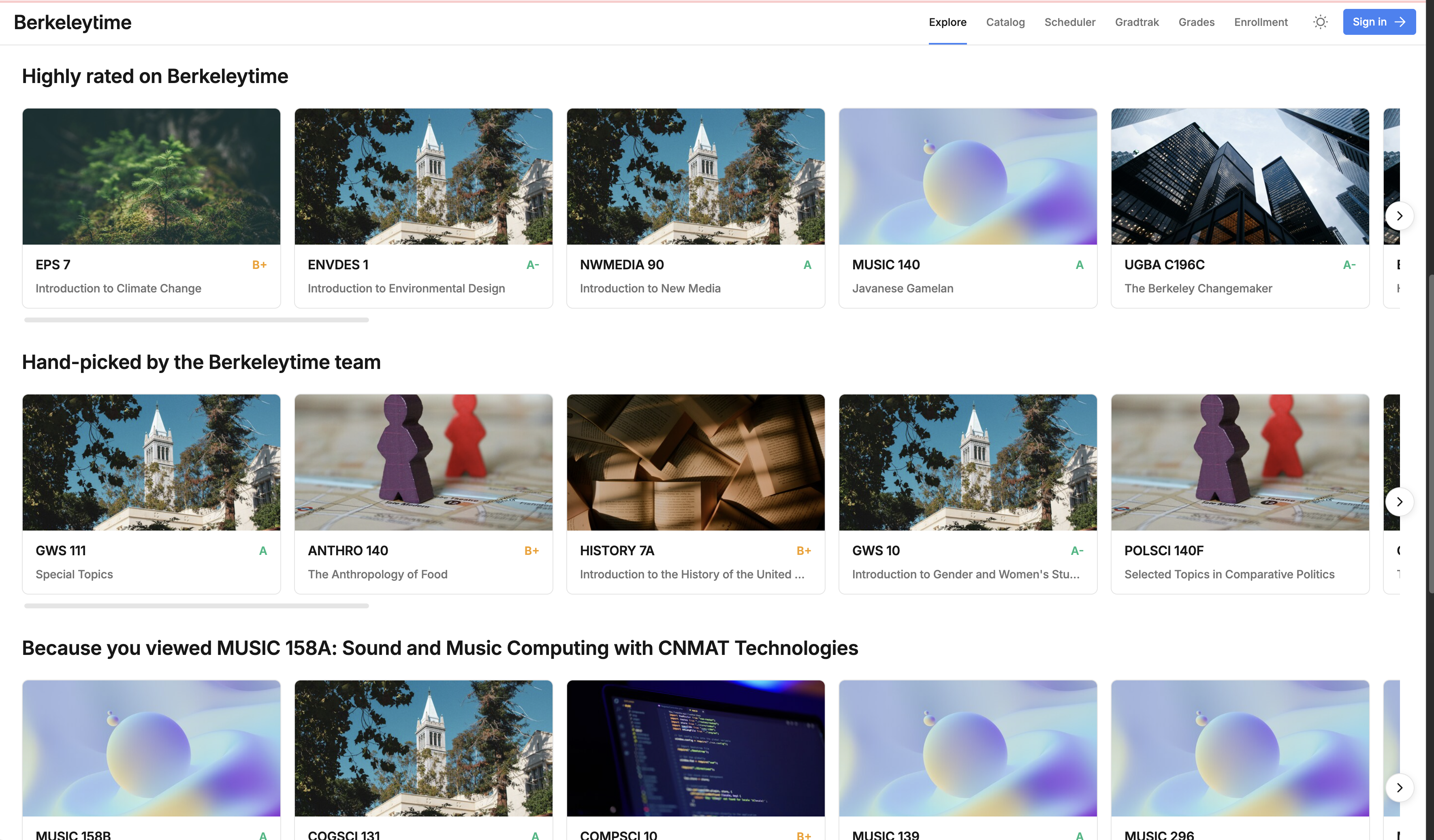Click the A- grade on GWS 10
Screen dimensions: 1434x840
click(1077, 550)
